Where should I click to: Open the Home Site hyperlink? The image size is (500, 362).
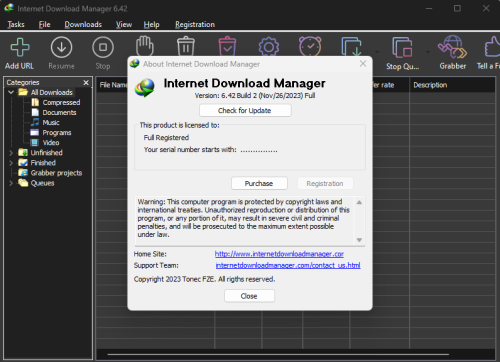[279, 254]
